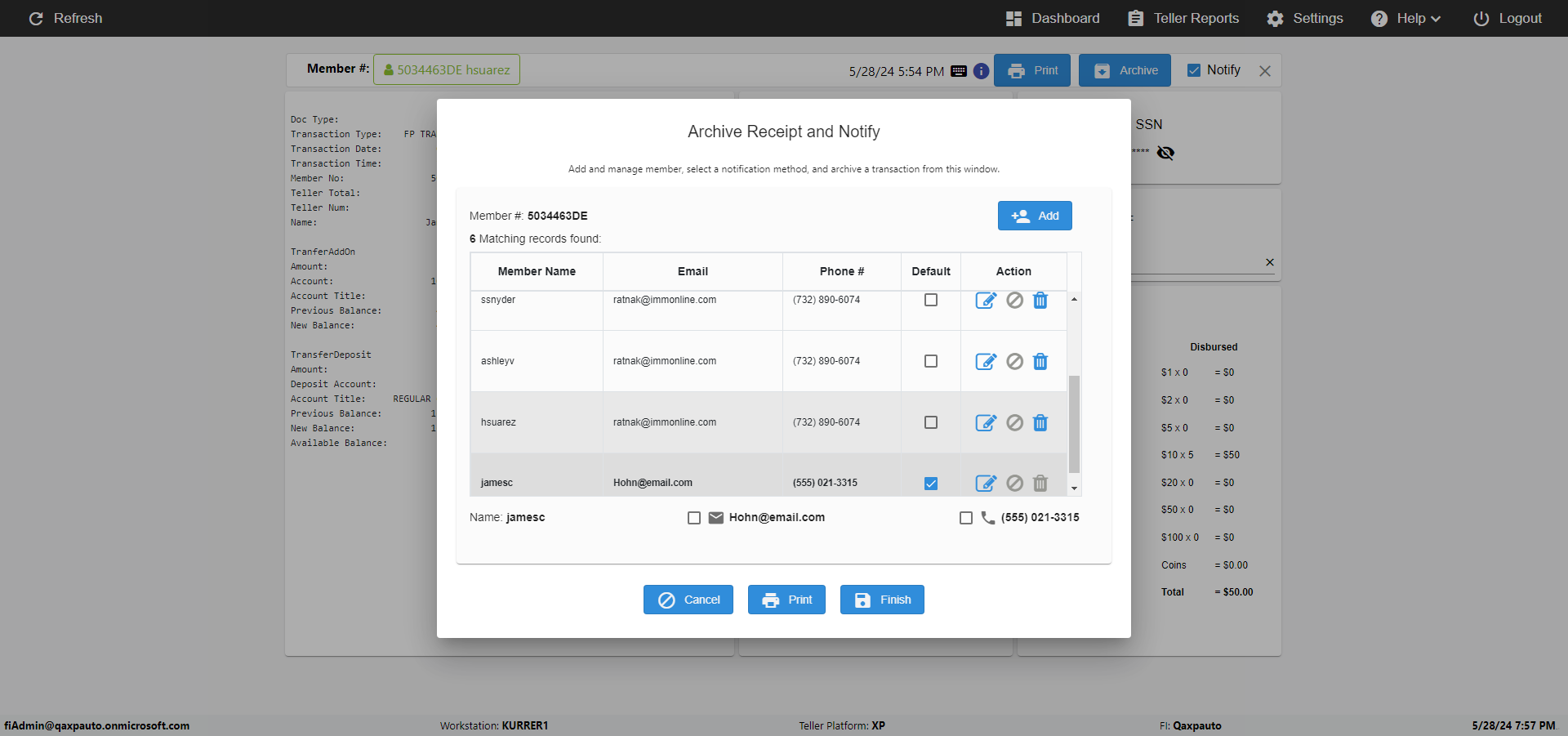Edit the hsuarez member record
1568x736 pixels.
point(986,422)
